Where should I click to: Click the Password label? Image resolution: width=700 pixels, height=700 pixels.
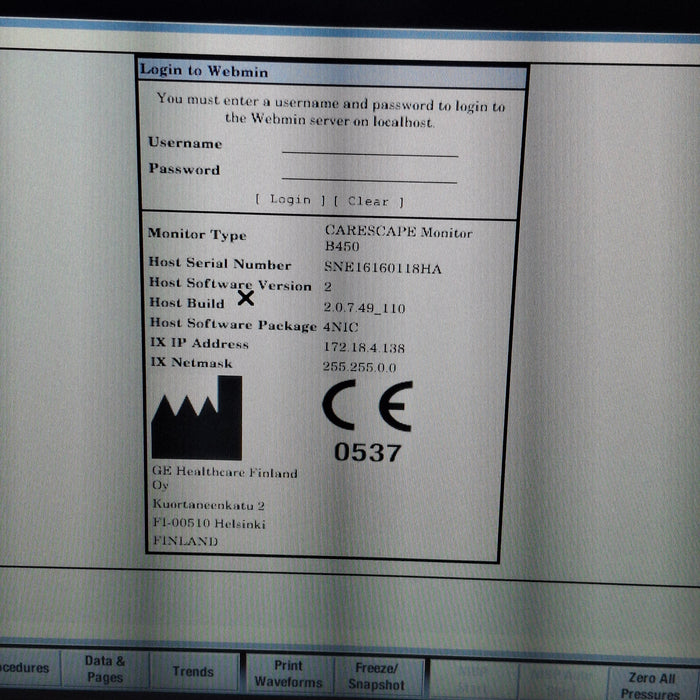[184, 168]
